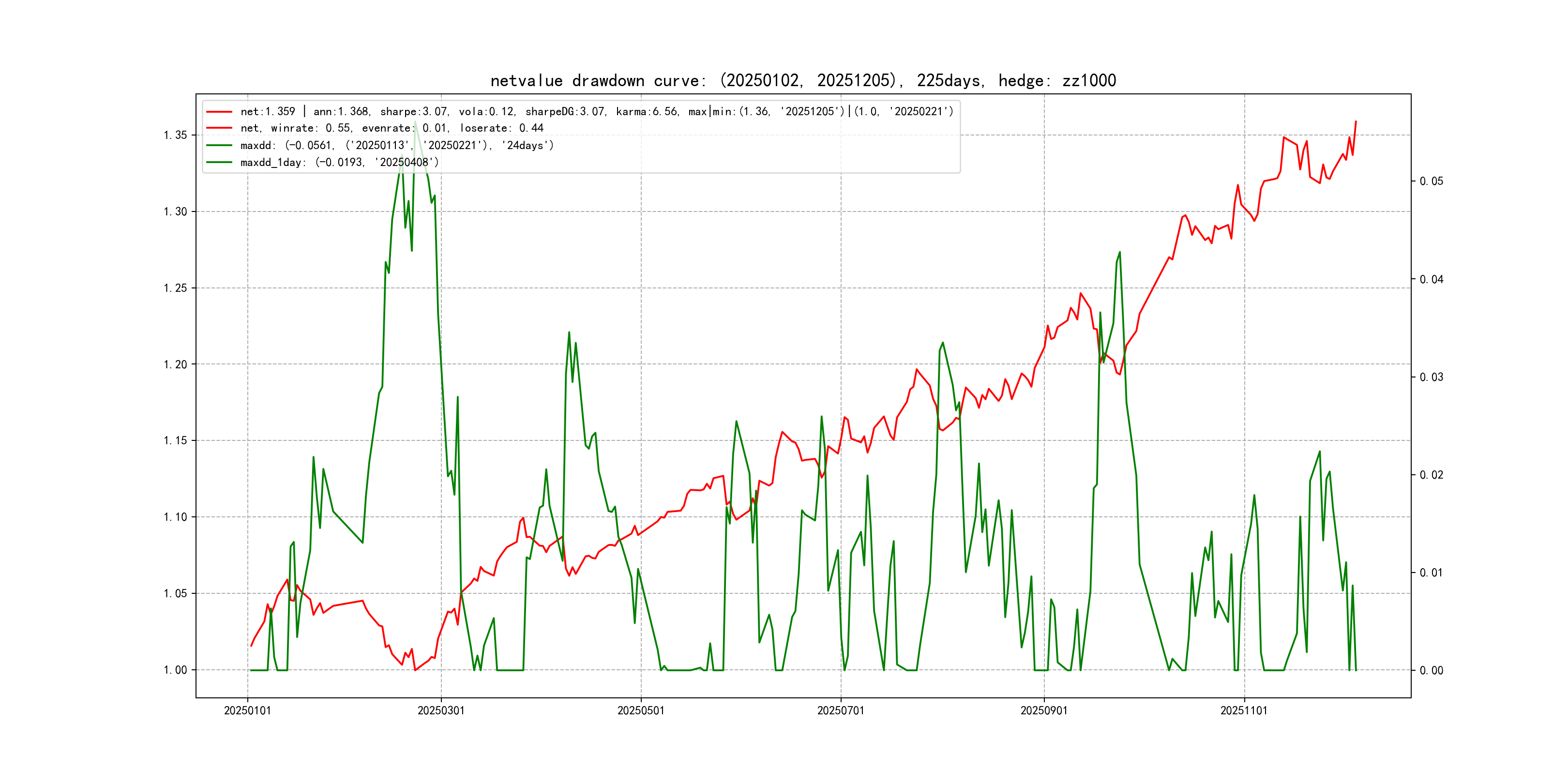Click the green swatch beside maxdd_1day legend entry

click(219, 163)
